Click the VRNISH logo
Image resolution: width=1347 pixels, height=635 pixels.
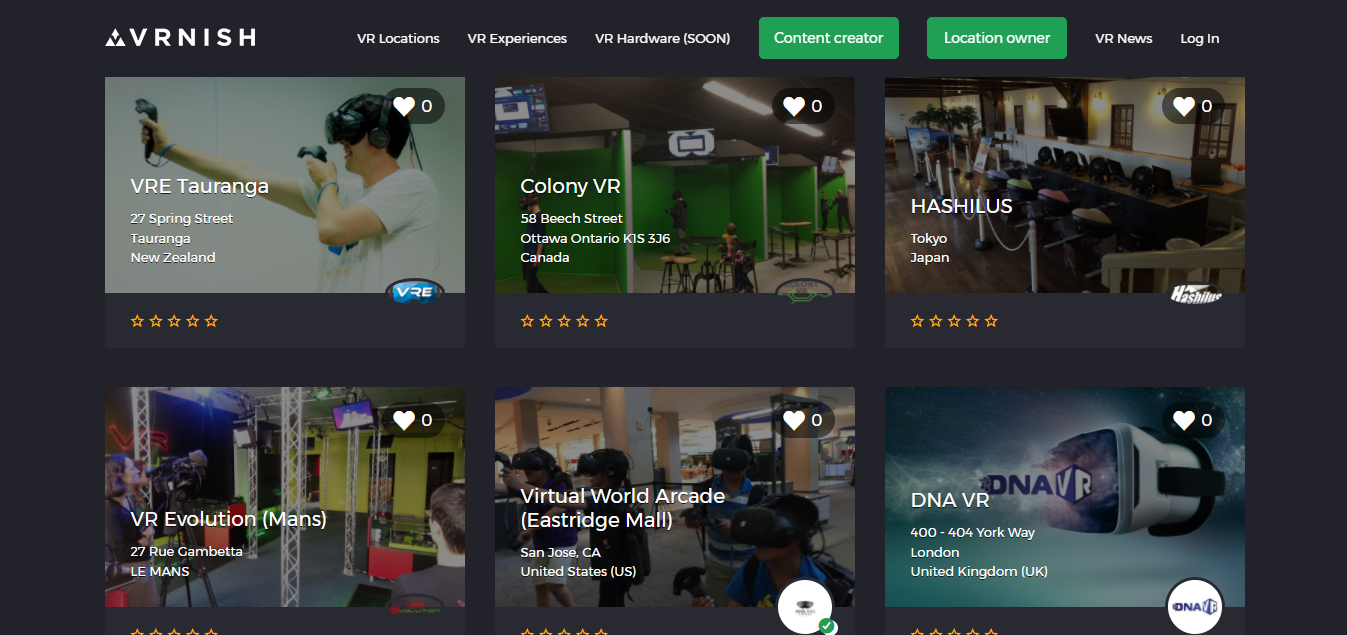(x=180, y=38)
